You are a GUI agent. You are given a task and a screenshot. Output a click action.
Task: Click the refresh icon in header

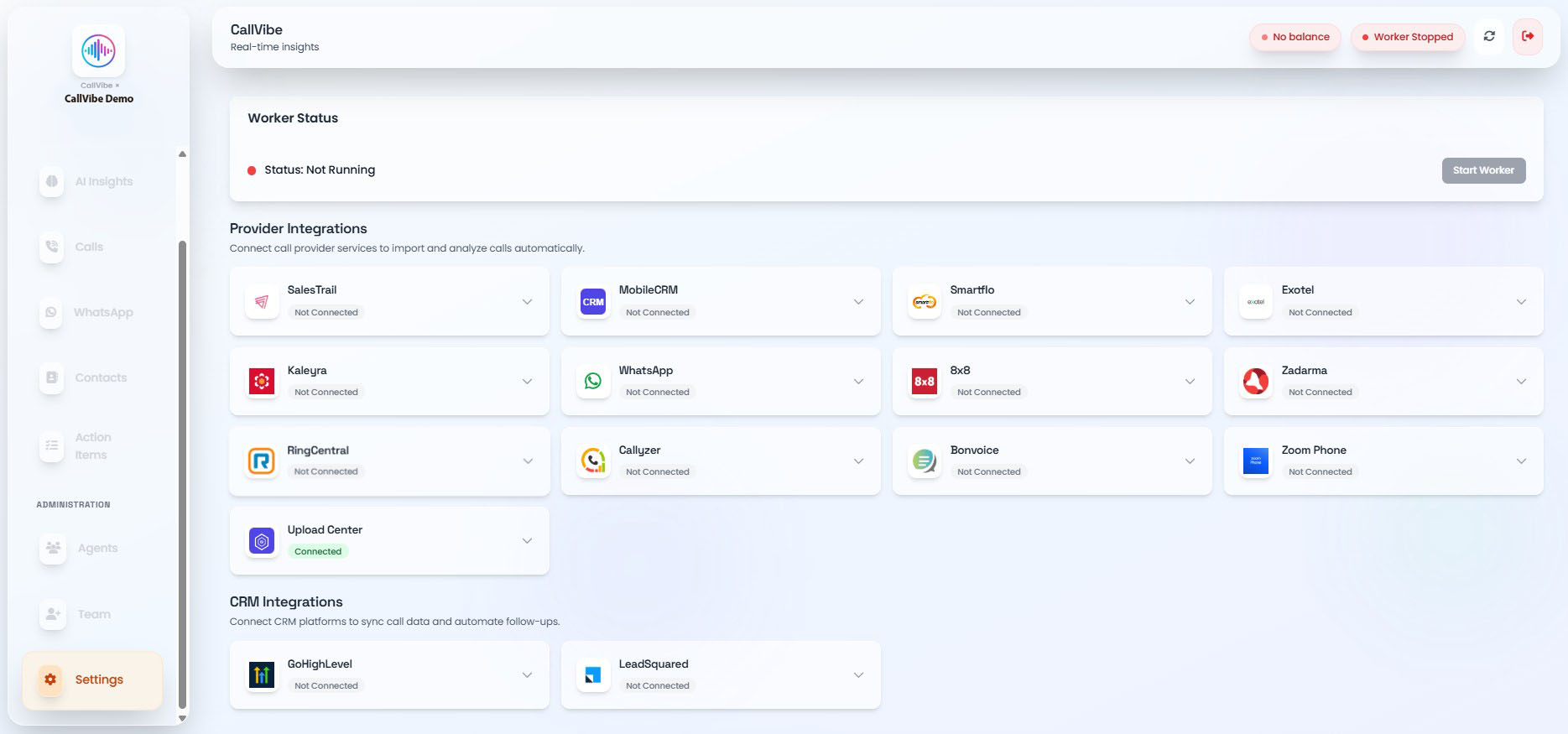[1489, 36]
